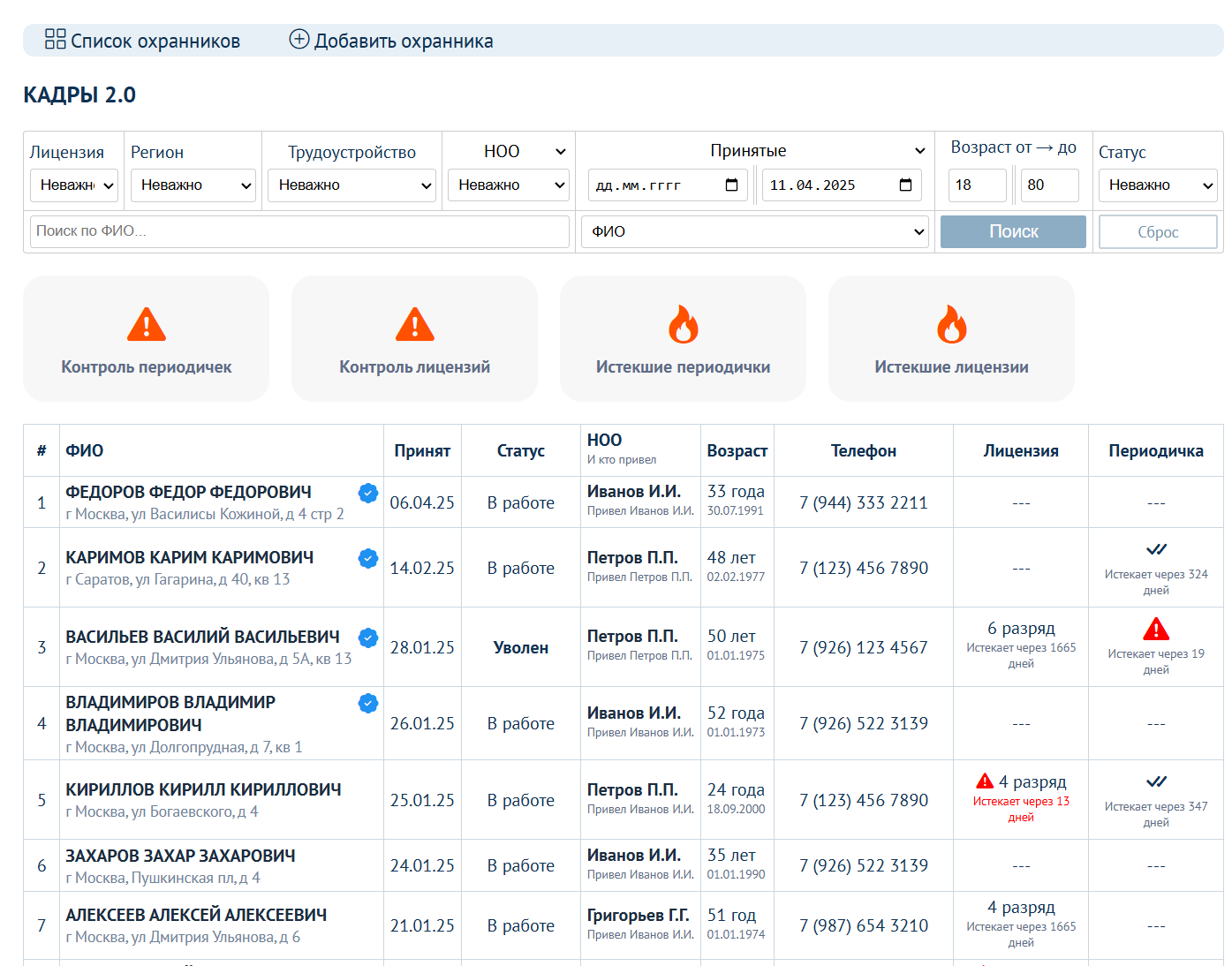The width and height of the screenshot is (1232, 966).
Task: Click the plus icon for Добавить охранника
Action: click(299, 39)
